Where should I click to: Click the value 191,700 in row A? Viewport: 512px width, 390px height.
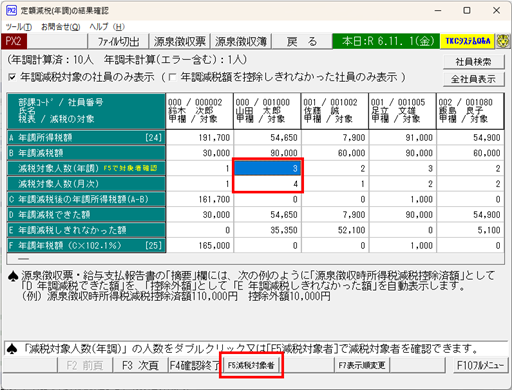click(214, 138)
